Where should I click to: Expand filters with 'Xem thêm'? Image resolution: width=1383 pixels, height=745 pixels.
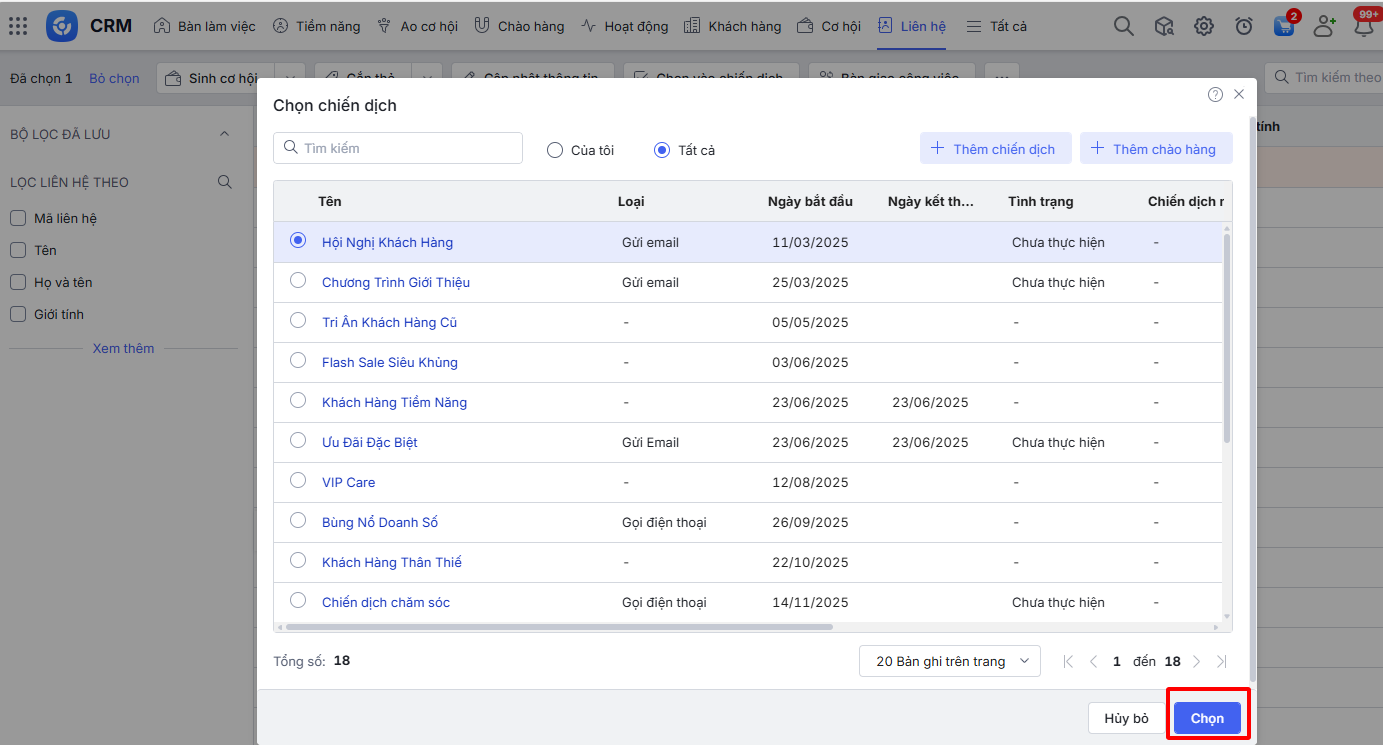click(x=123, y=348)
